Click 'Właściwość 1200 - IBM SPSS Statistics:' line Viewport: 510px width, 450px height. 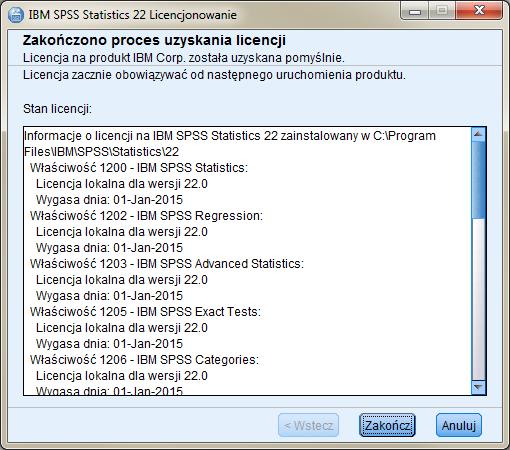pyautogui.click(x=139, y=168)
